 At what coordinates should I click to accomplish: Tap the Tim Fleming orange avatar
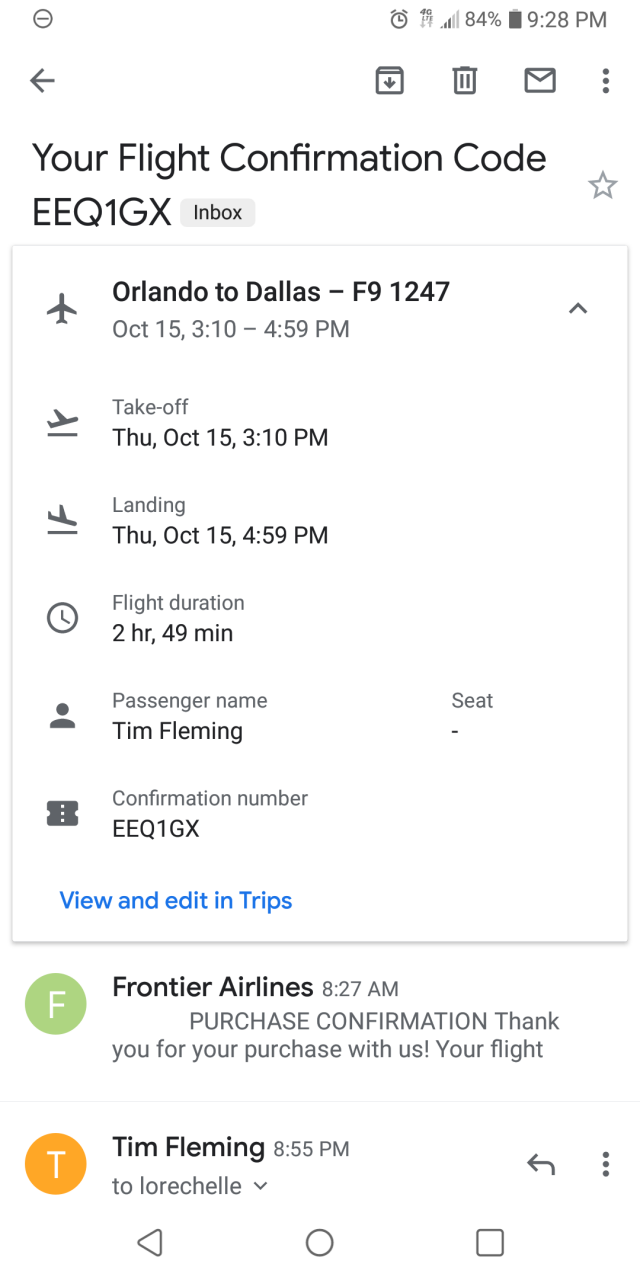tap(56, 1164)
